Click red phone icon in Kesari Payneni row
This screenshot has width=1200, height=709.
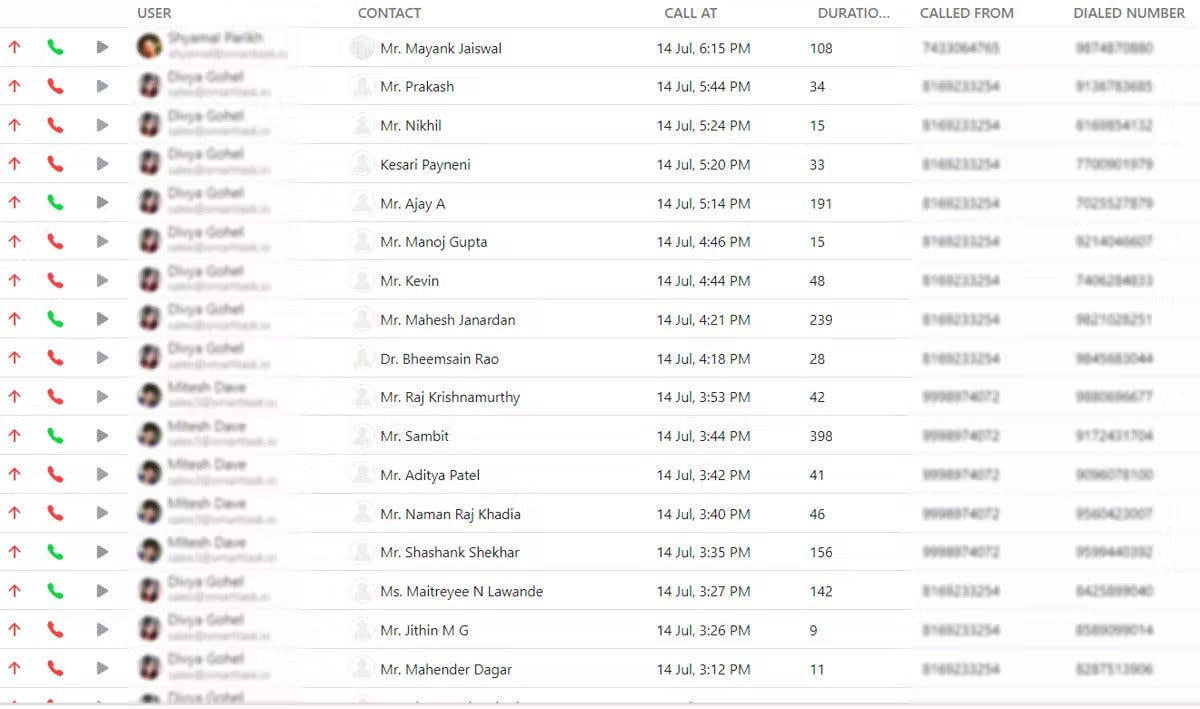pos(55,164)
